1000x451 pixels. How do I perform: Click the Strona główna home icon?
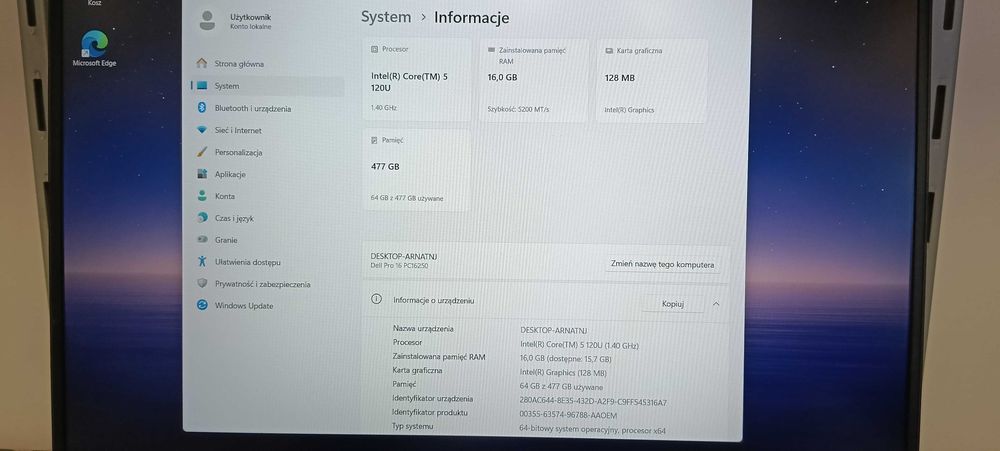(202, 63)
